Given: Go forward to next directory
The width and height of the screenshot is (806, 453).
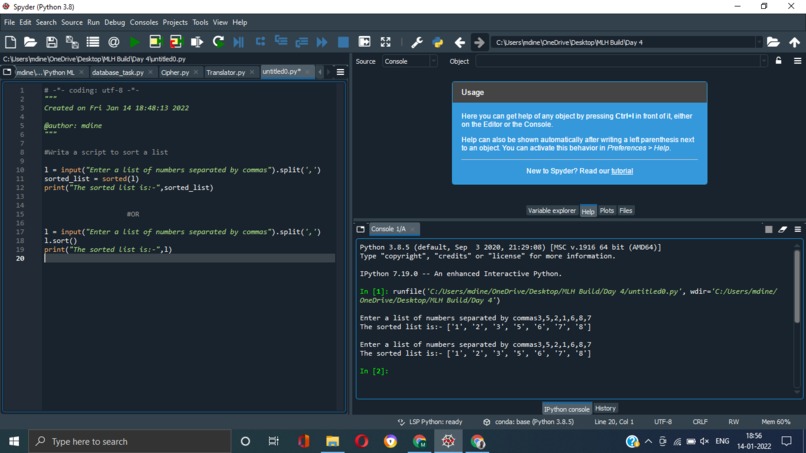Looking at the screenshot, I should pos(479,42).
